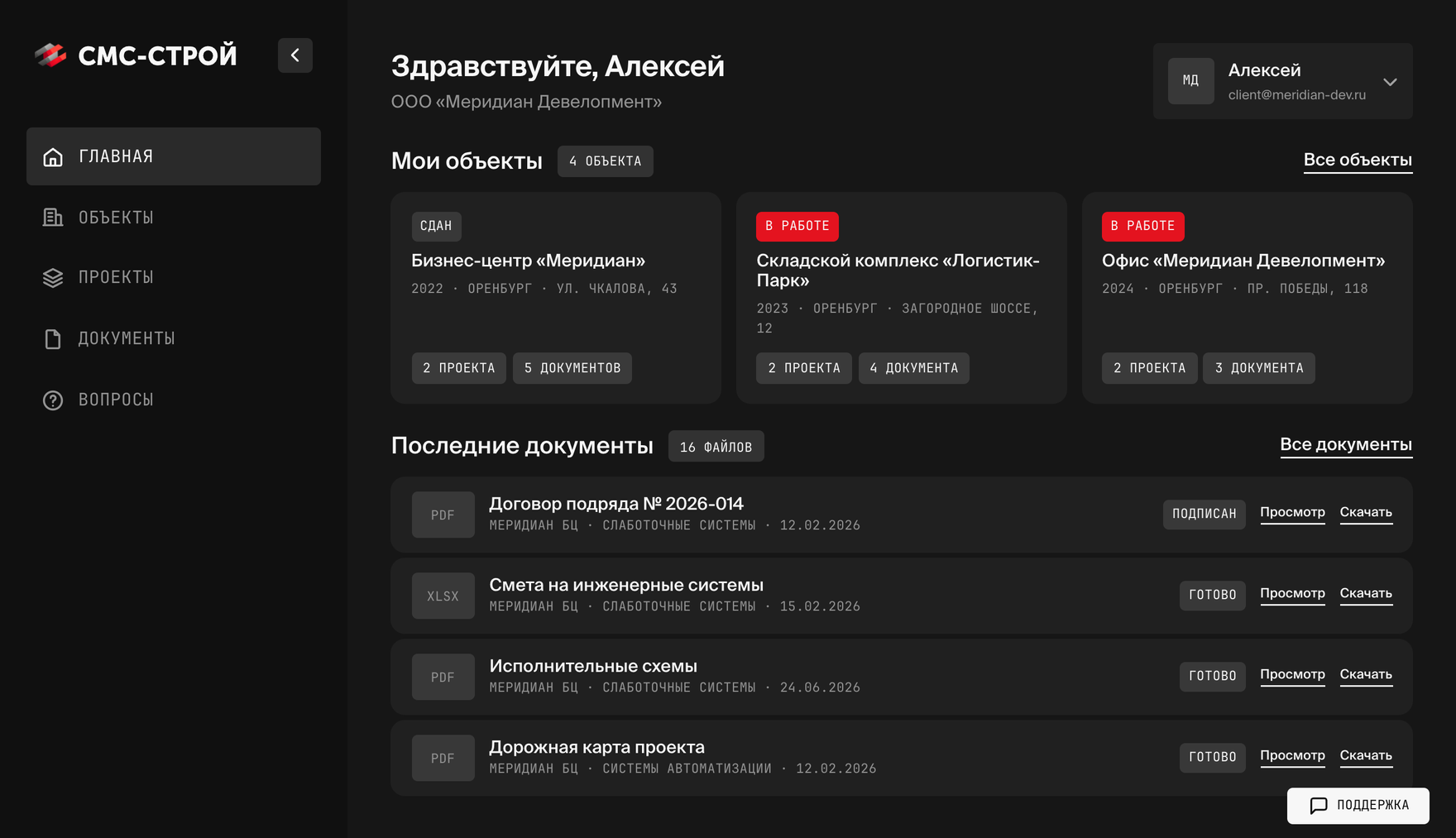Click the layers icon next to ПРОЕКТЫ

click(x=53, y=278)
